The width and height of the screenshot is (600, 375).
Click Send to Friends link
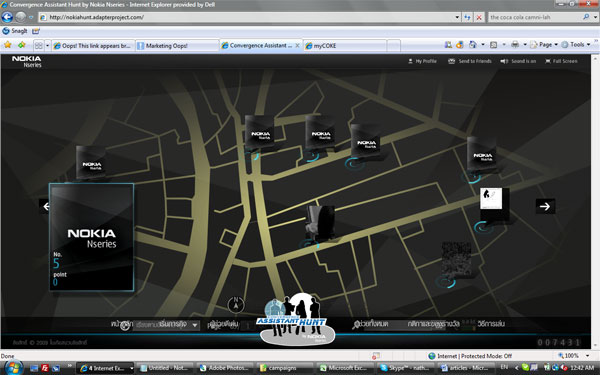pos(470,61)
